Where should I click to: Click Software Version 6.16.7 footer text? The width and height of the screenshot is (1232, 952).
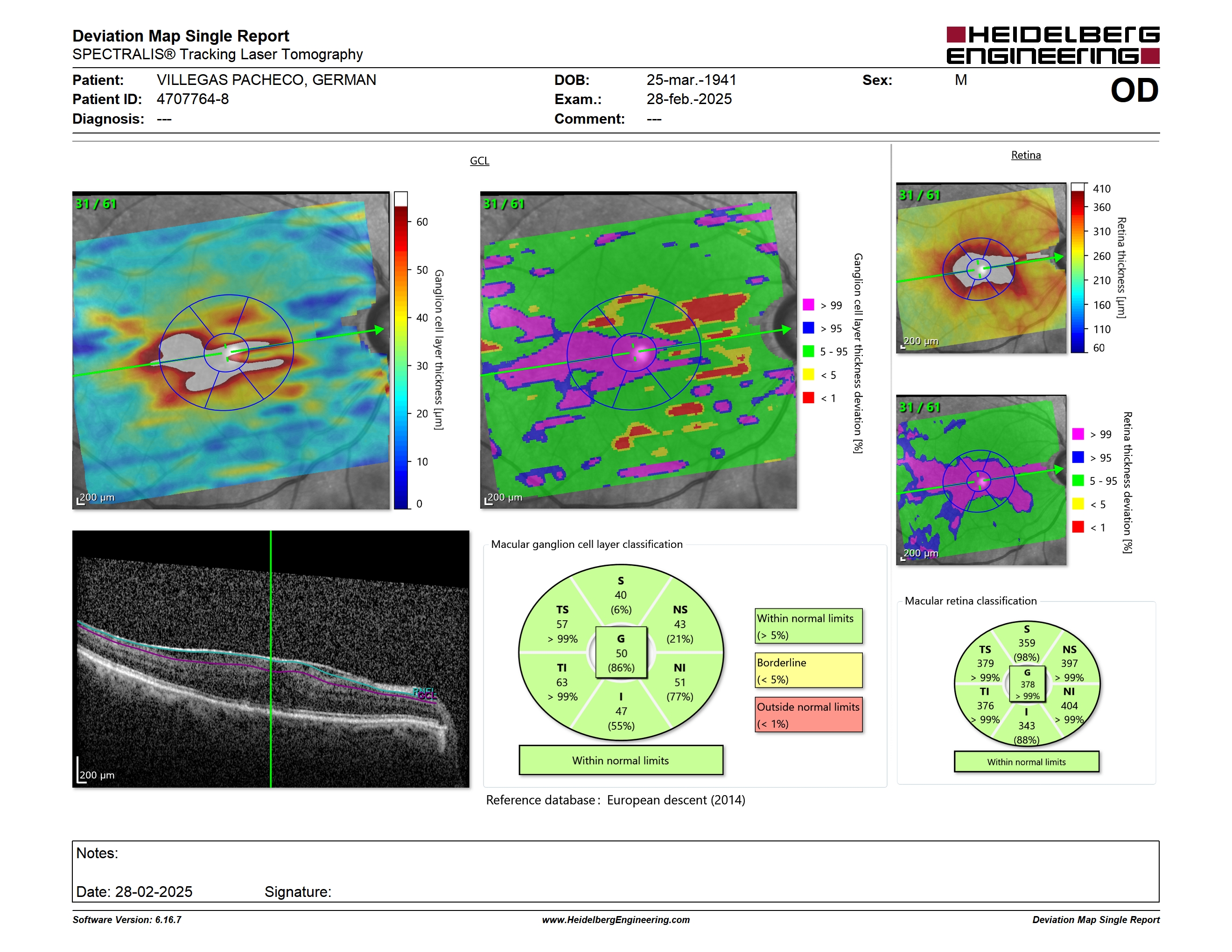click(127, 920)
